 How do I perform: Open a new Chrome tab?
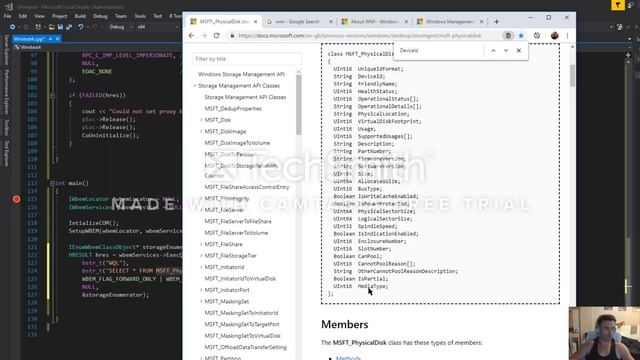click(x=496, y=22)
